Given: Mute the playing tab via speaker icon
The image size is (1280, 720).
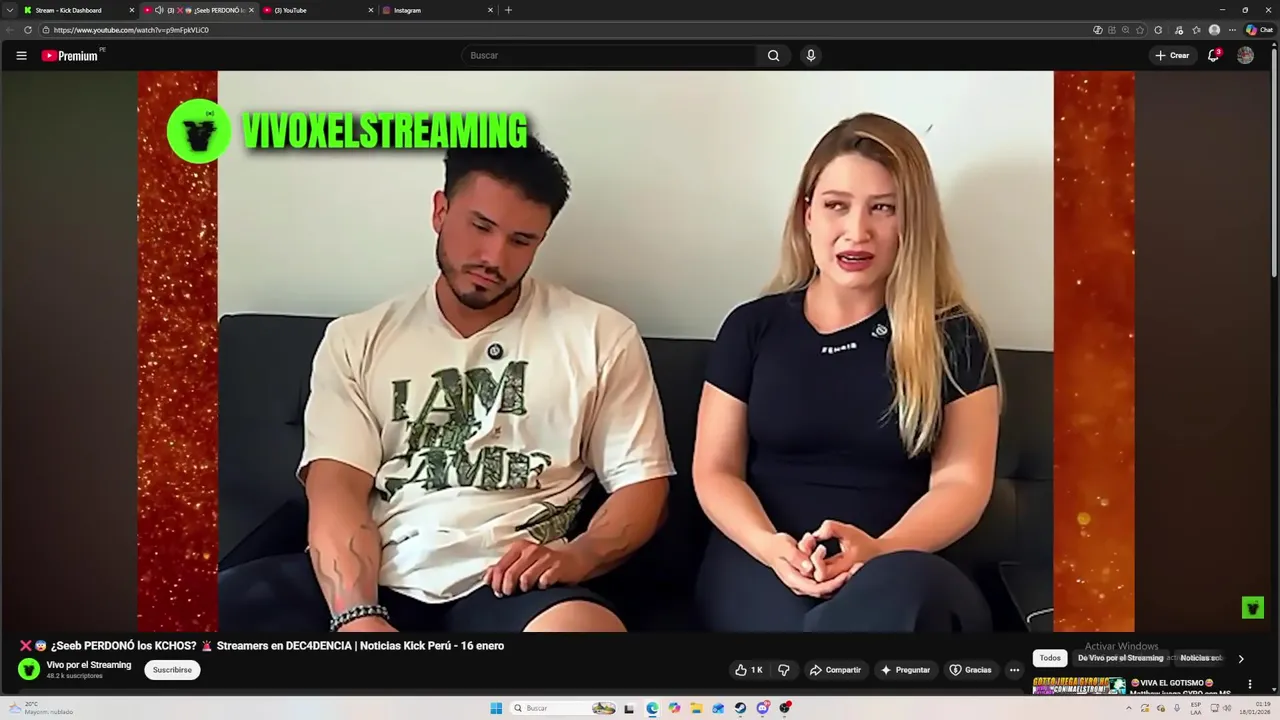Looking at the screenshot, I should click(159, 10).
